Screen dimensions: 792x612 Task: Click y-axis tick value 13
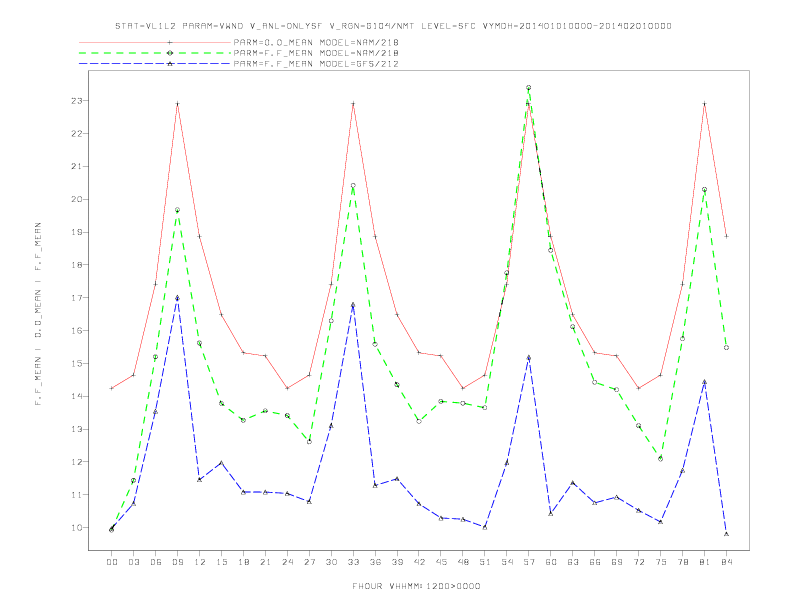pyautogui.click(x=76, y=429)
